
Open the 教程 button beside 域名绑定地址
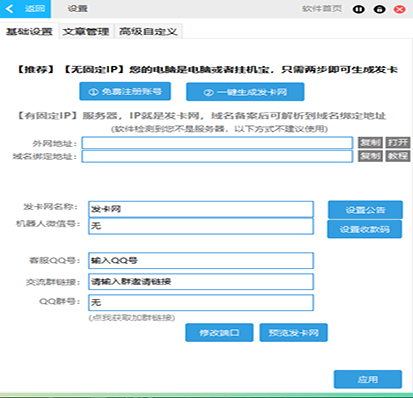pos(398,156)
